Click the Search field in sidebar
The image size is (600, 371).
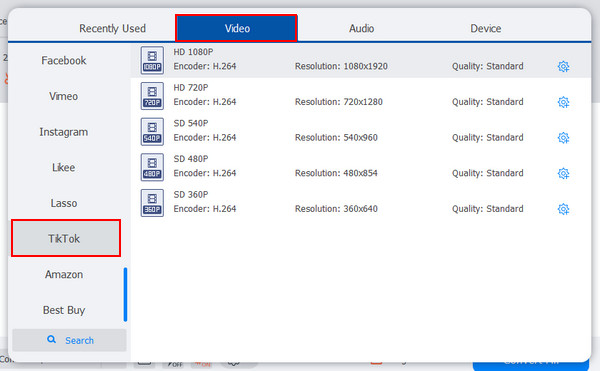tap(69, 340)
